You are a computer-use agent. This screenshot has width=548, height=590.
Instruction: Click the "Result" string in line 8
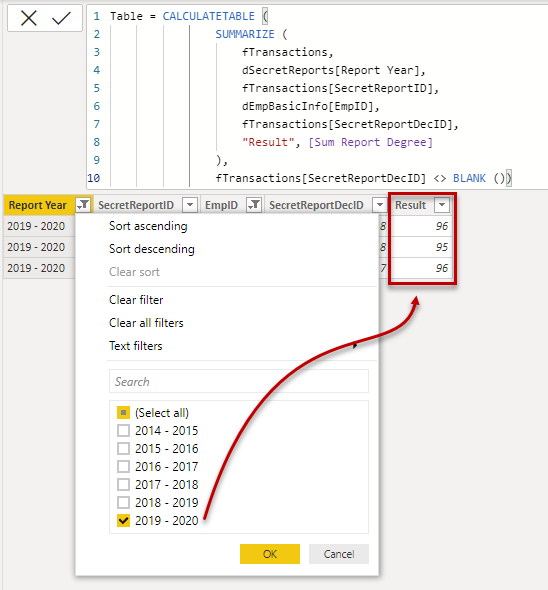point(268,142)
